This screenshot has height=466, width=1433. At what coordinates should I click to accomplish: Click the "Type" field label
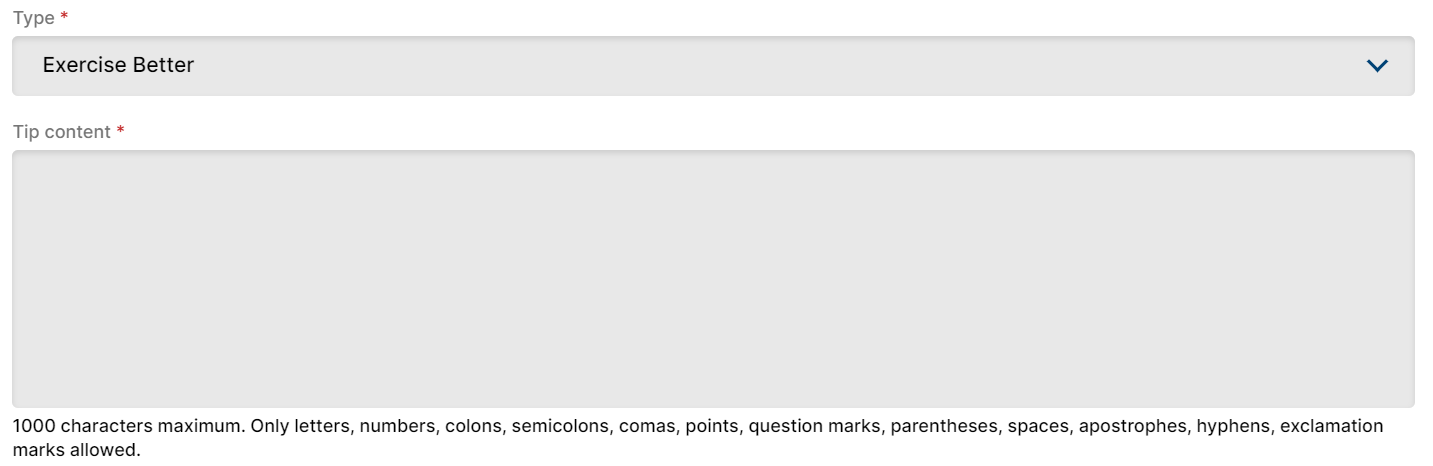click(x=33, y=18)
